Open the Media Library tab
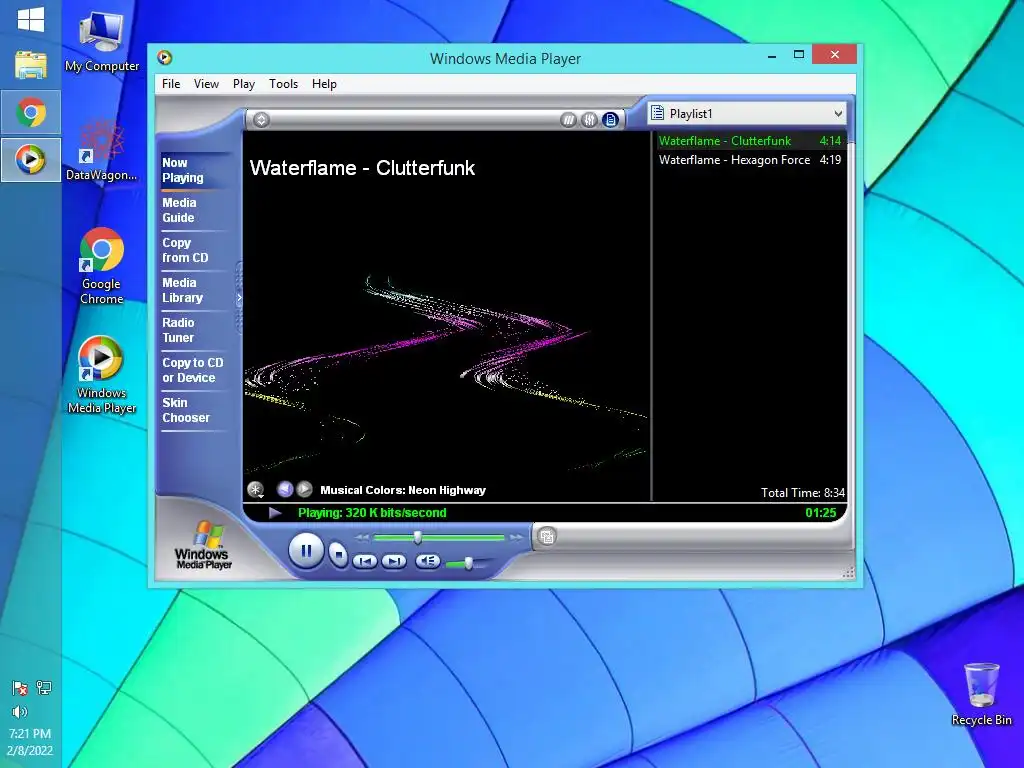The width and height of the screenshot is (1024, 768). click(x=194, y=290)
